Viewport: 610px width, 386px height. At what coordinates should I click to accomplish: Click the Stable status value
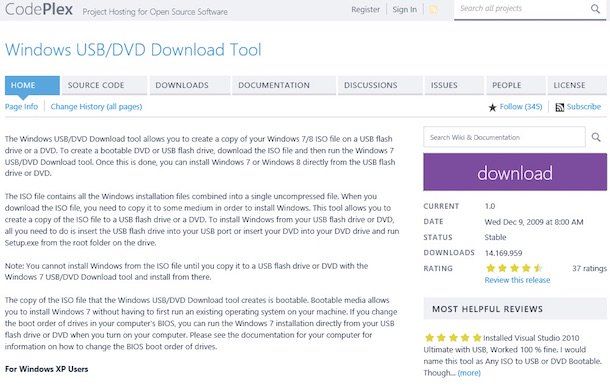pyautogui.click(x=495, y=237)
